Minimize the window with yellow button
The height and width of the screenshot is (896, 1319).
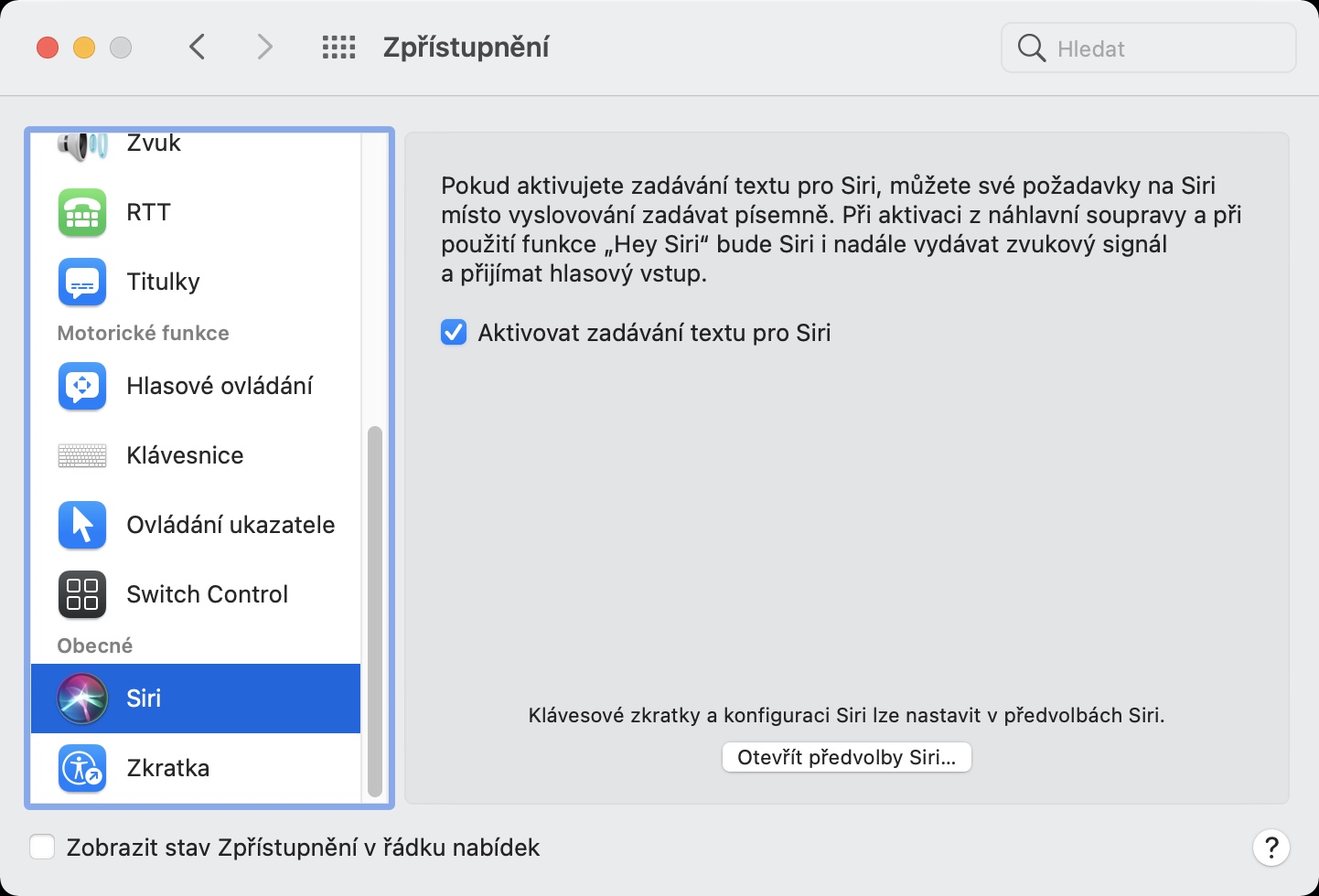[x=84, y=48]
